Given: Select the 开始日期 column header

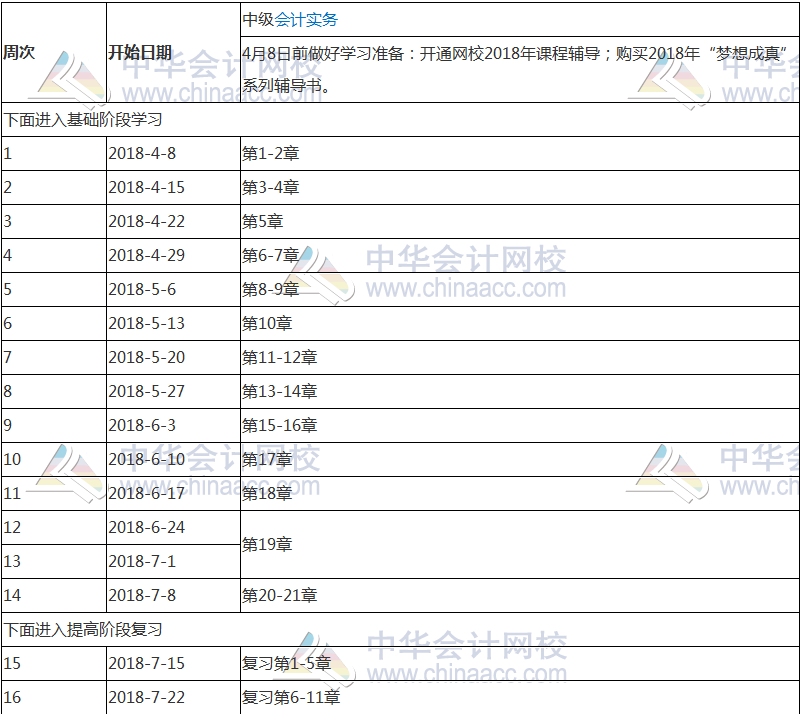Looking at the screenshot, I should (x=140, y=53).
